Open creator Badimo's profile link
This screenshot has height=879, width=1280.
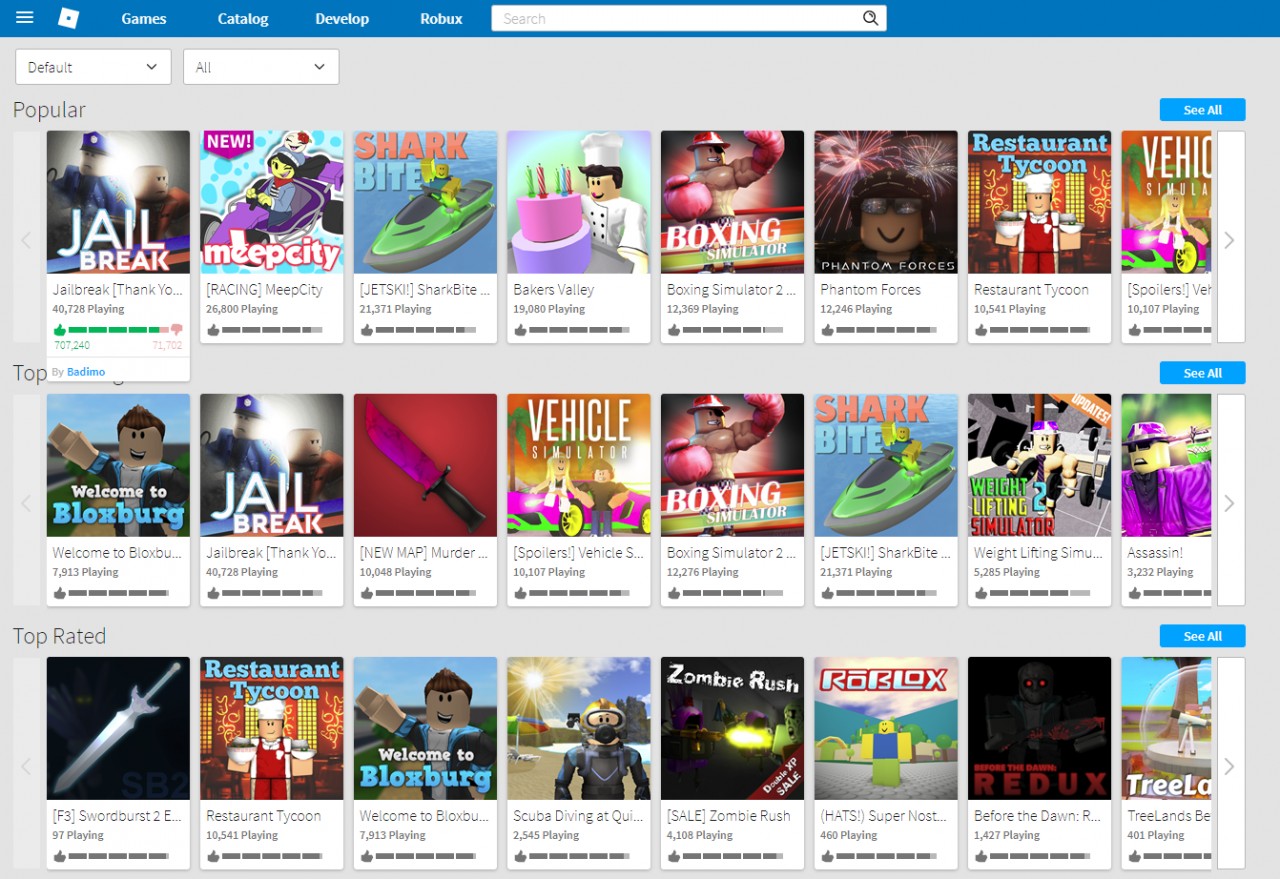tap(86, 371)
